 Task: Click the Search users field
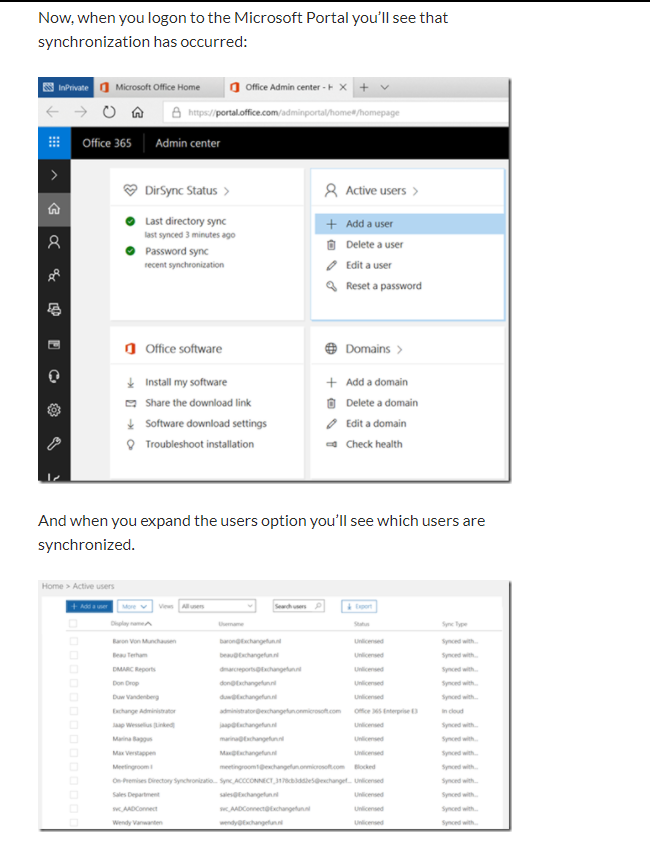[299, 606]
